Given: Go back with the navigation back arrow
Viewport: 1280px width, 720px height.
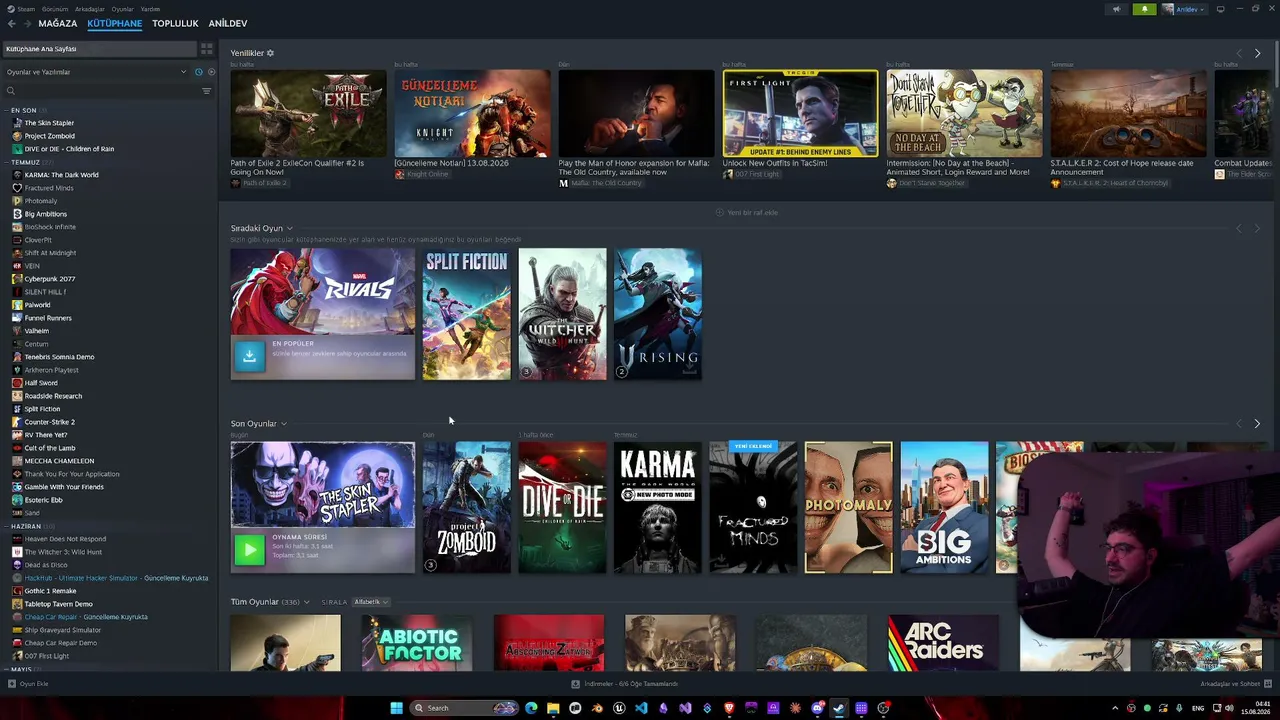Looking at the screenshot, I should pos(12,23).
